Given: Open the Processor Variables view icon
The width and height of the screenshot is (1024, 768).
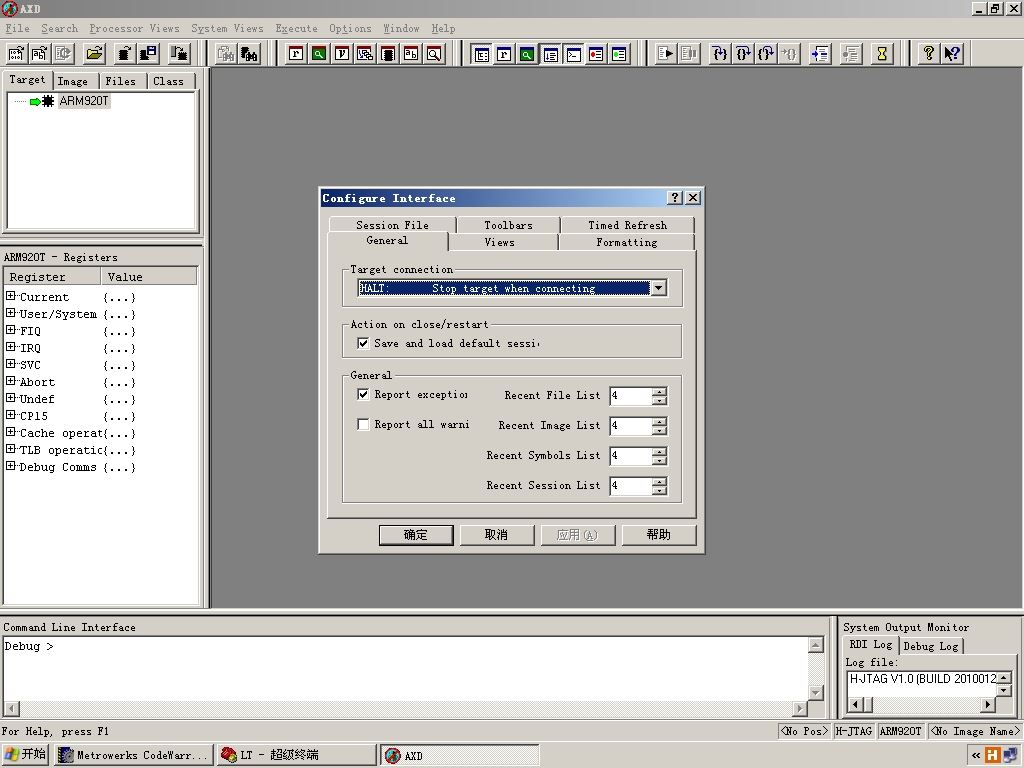Looking at the screenshot, I should coord(342,54).
